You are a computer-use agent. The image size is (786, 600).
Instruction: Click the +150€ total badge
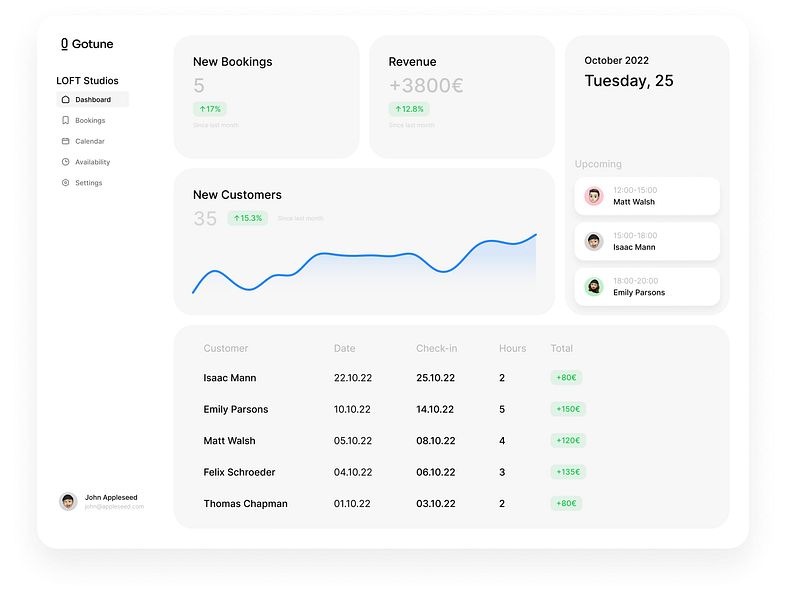click(568, 409)
